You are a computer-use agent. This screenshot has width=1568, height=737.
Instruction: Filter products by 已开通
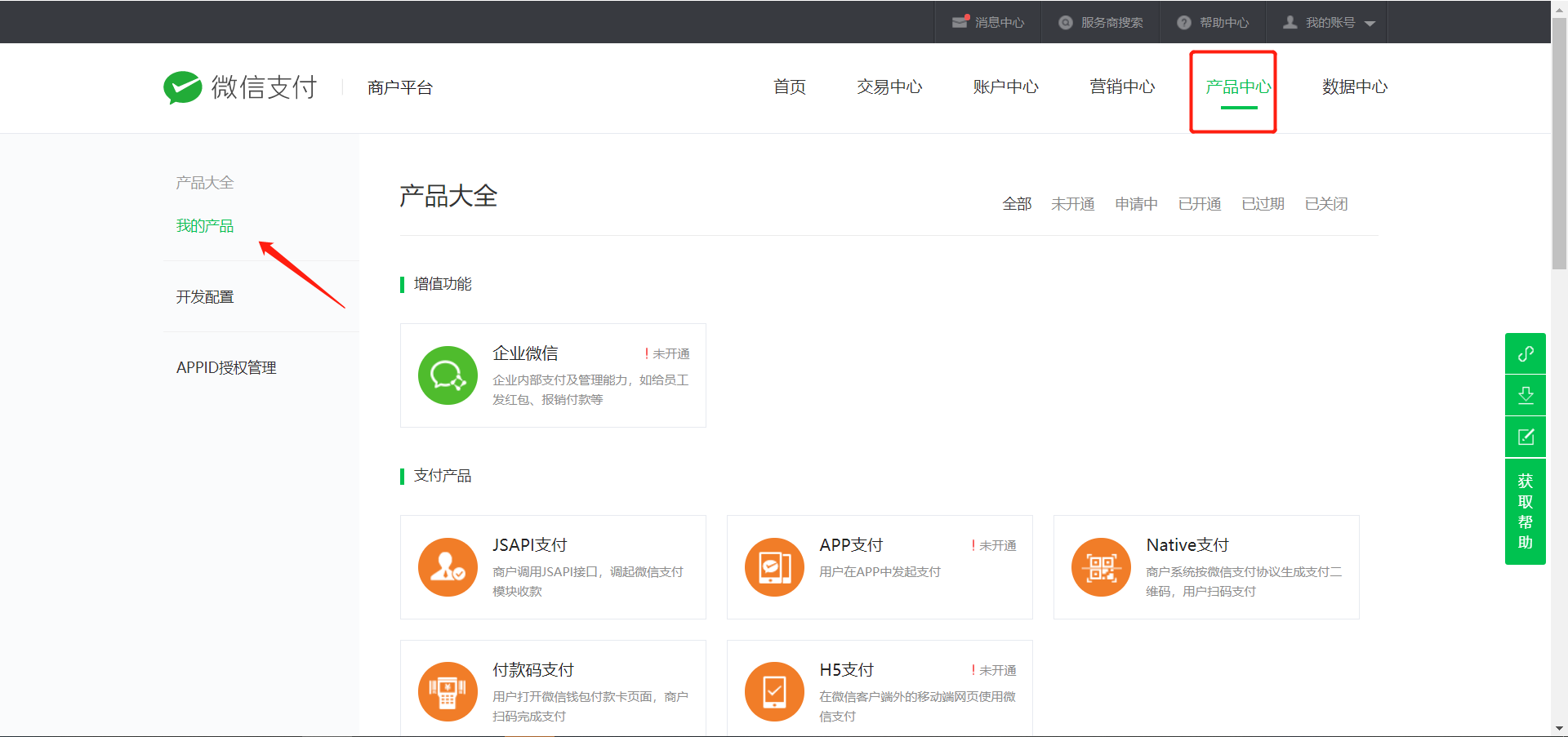click(x=1200, y=204)
